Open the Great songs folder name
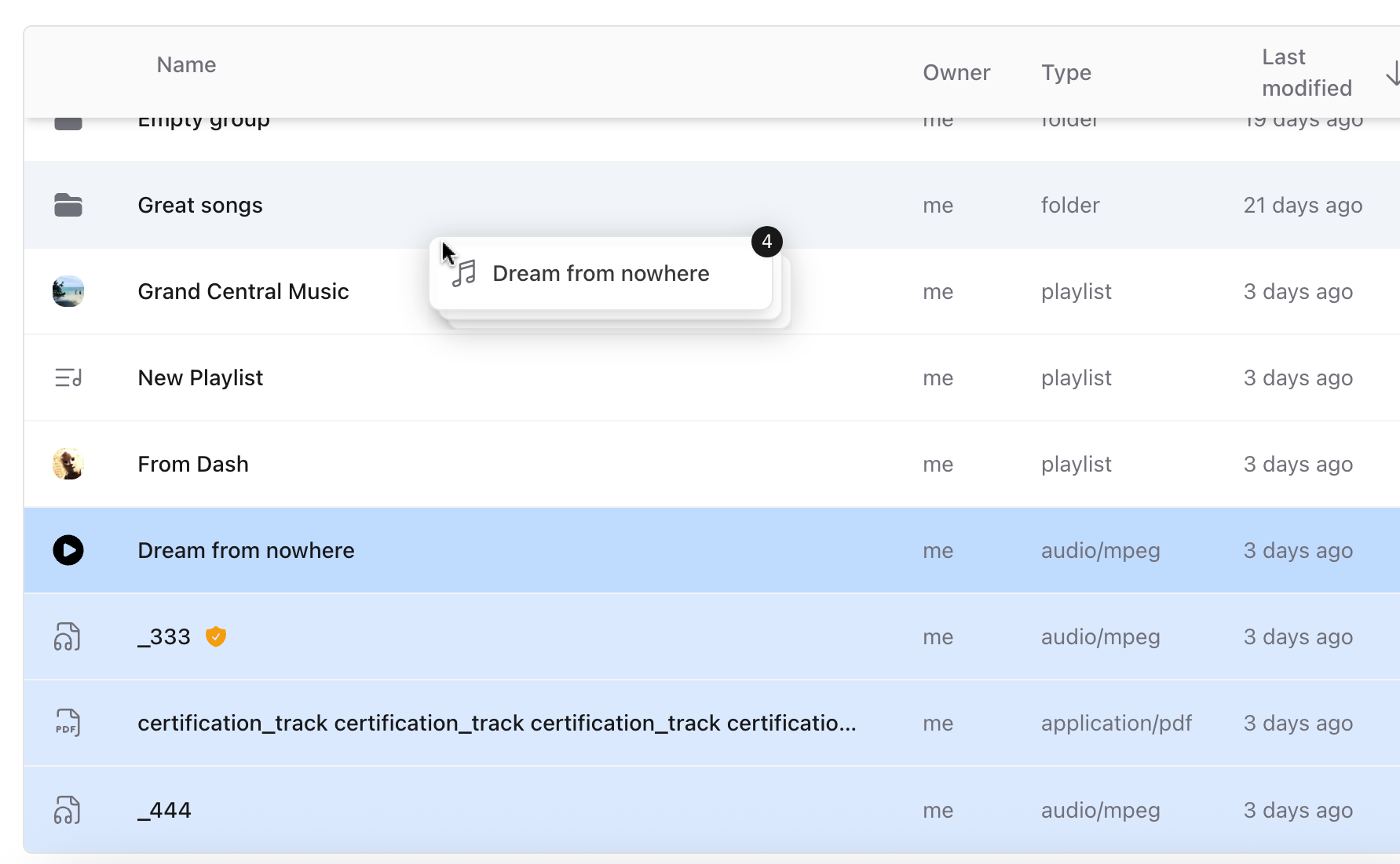1400x864 pixels. (x=200, y=205)
